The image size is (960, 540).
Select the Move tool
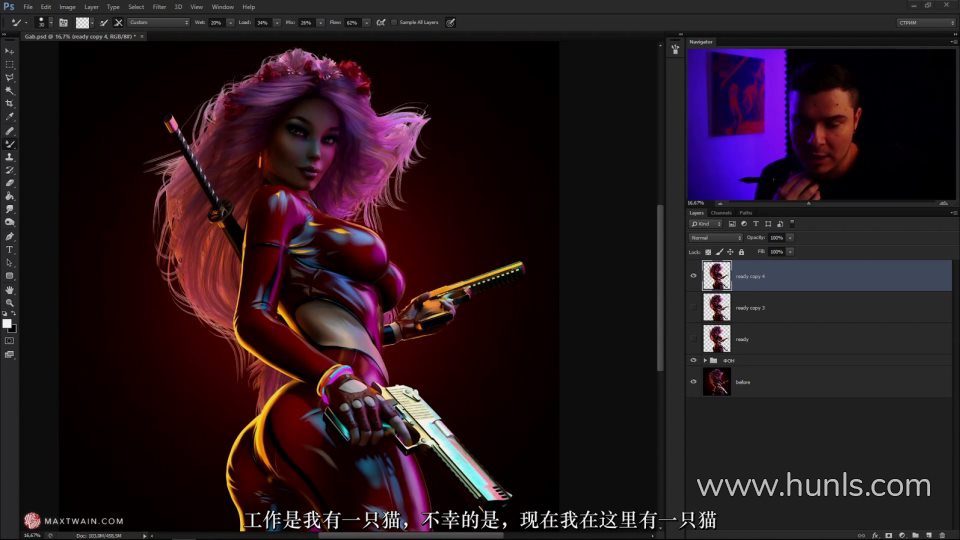[x=9, y=51]
